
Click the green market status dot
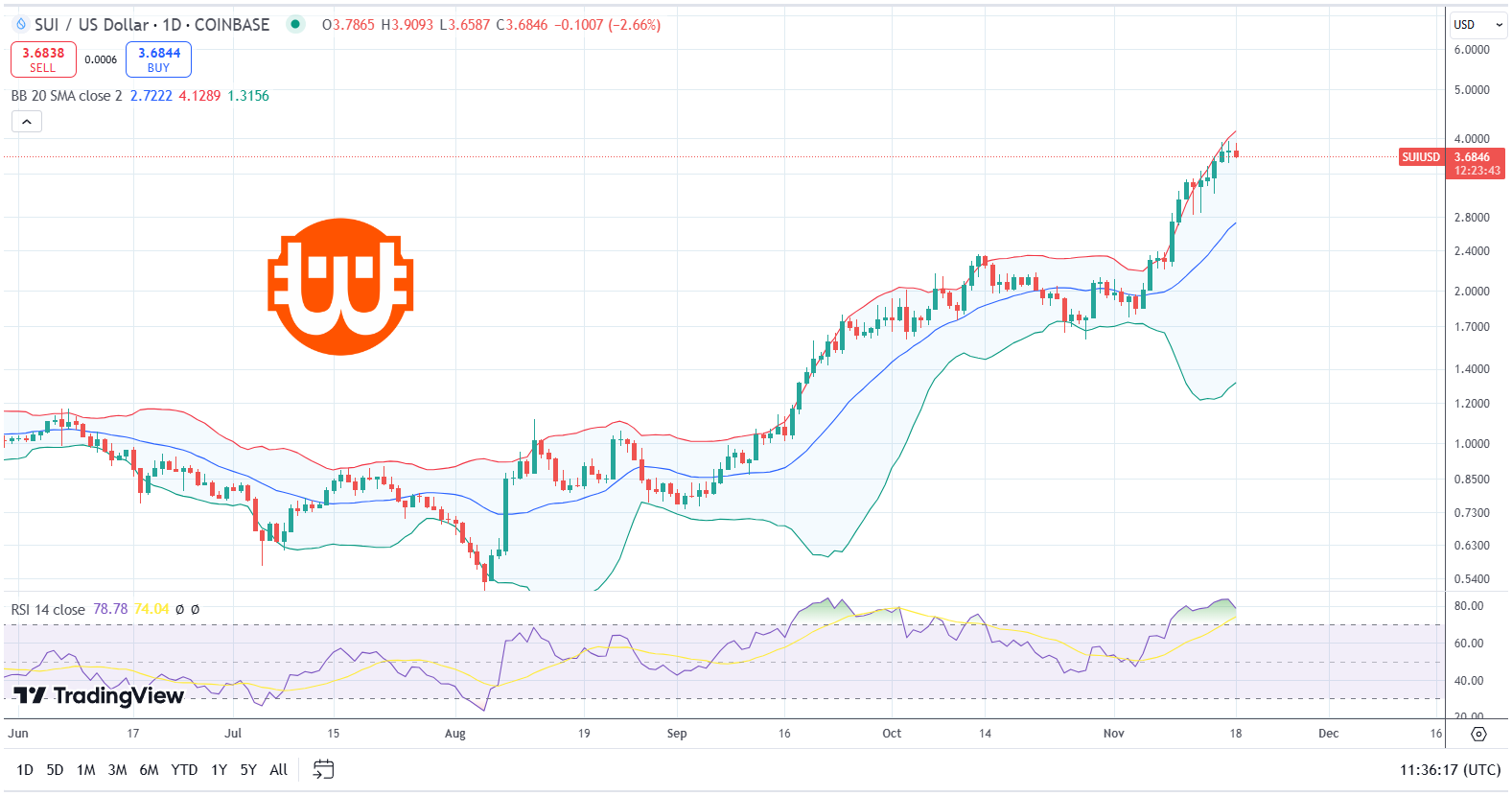click(x=295, y=24)
